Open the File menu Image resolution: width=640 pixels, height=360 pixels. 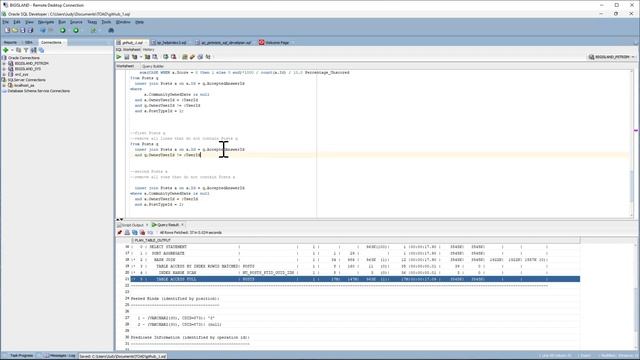tap(6, 22)
